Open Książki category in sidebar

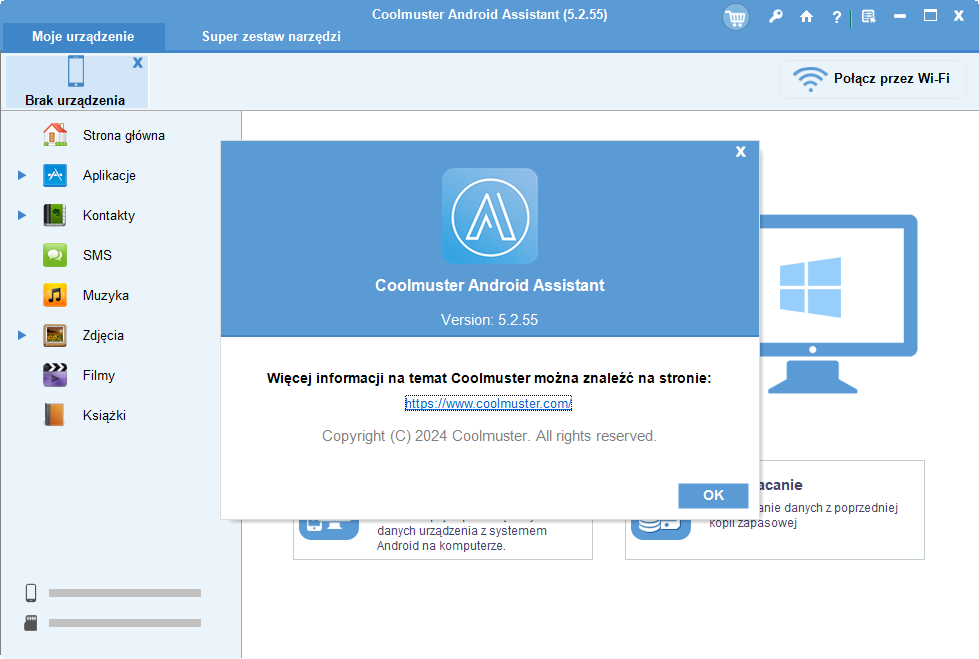coord(104,415)
